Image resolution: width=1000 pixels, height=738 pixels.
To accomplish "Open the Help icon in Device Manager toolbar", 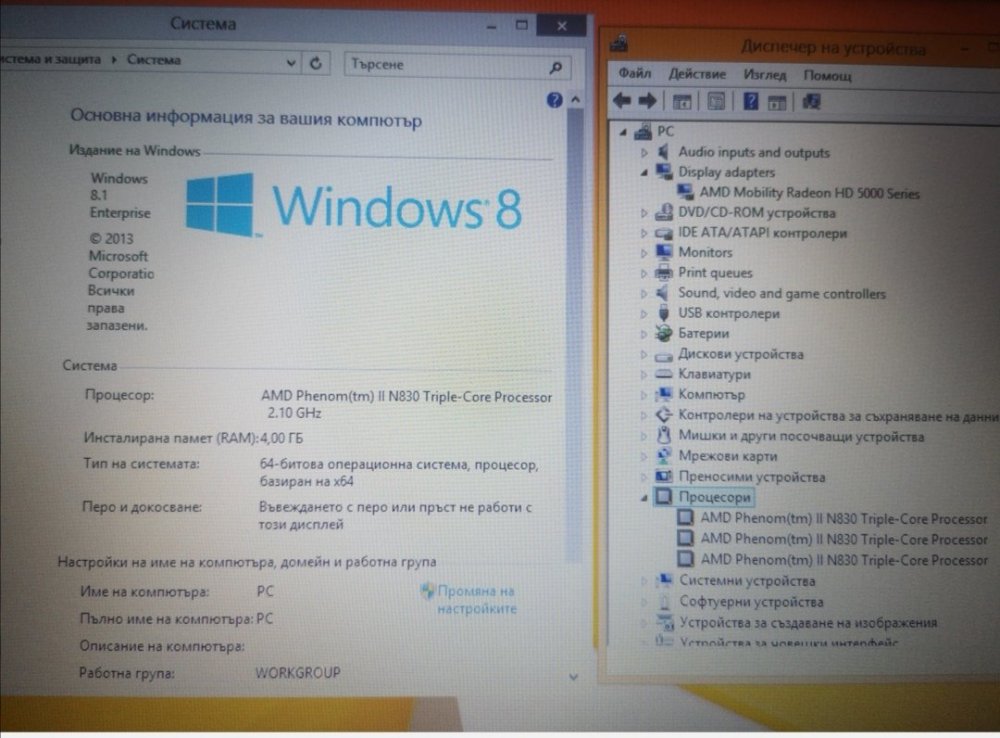I will pyautogui.click(x=752, y=100).
